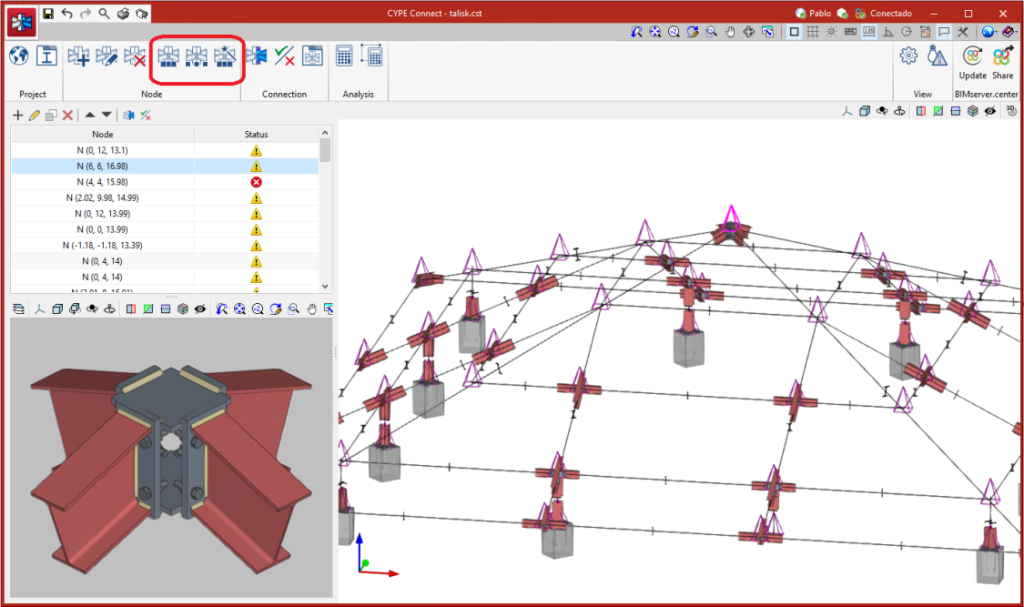Add a new item with plus icon
The image size is (1024, 607).
point(17,115)
